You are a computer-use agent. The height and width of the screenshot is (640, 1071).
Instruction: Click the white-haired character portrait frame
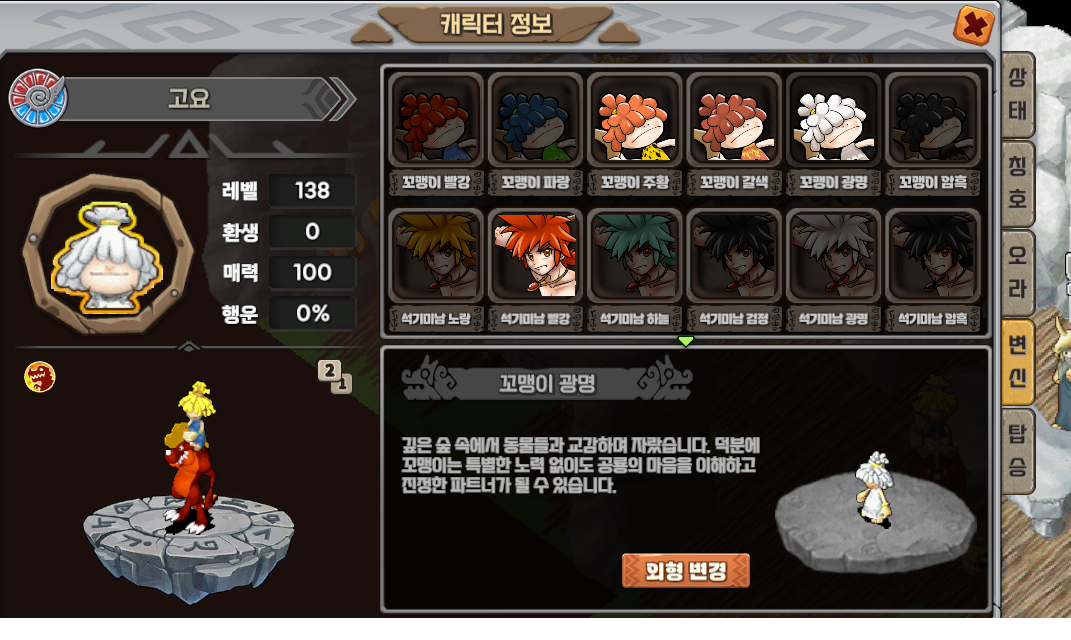[108, 254]
